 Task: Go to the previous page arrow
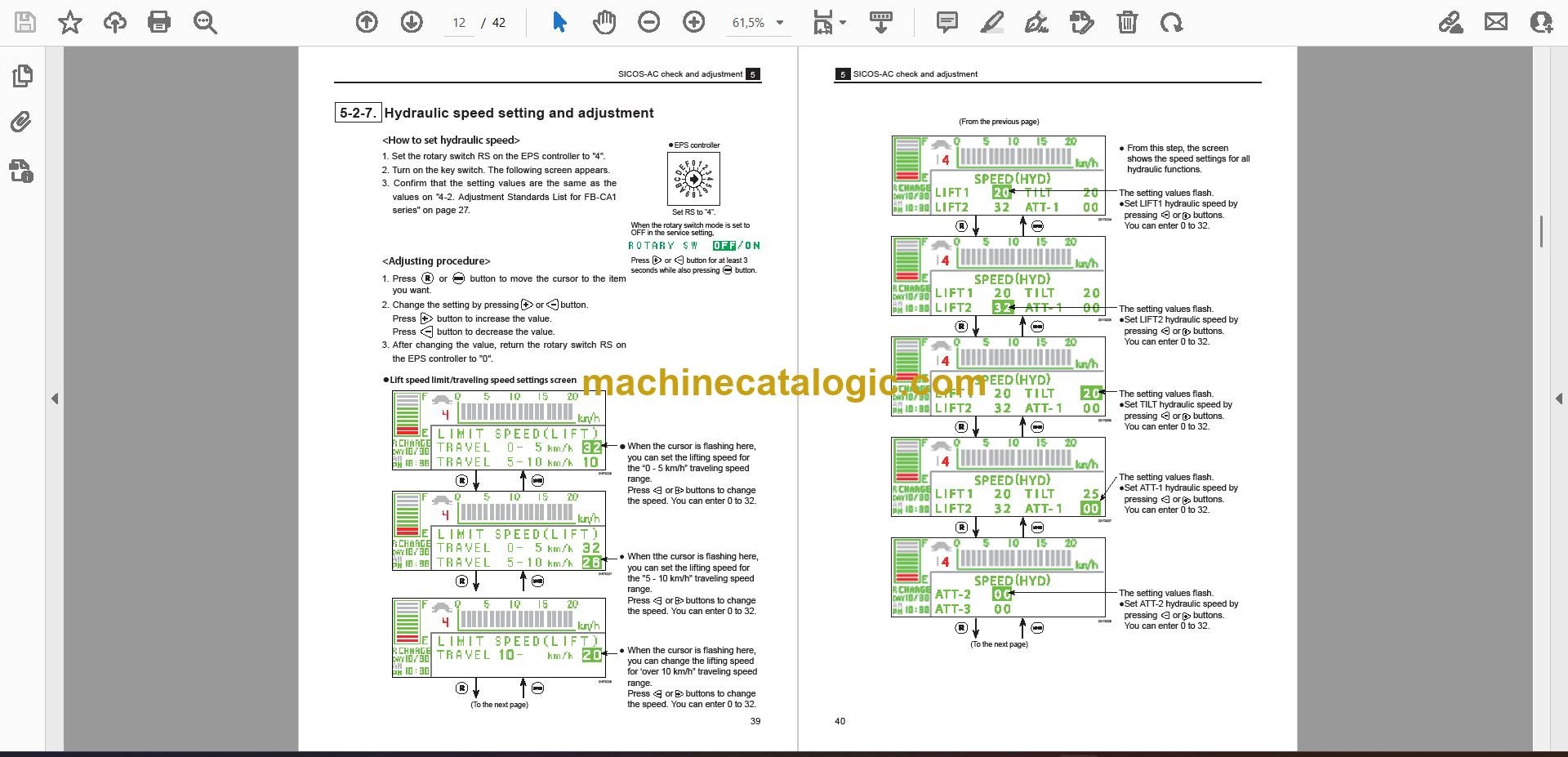[367, 22]
